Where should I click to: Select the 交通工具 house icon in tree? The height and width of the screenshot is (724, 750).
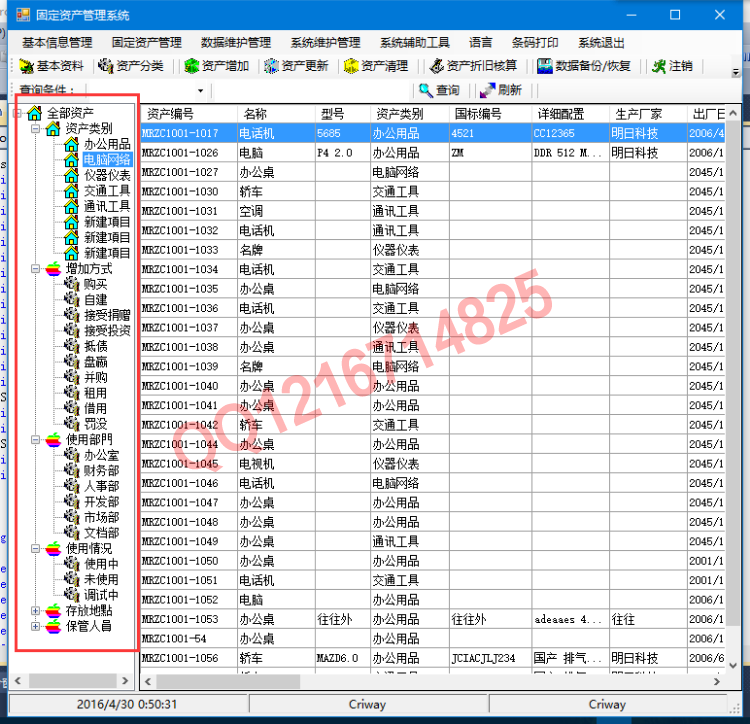tap(71, 191)
